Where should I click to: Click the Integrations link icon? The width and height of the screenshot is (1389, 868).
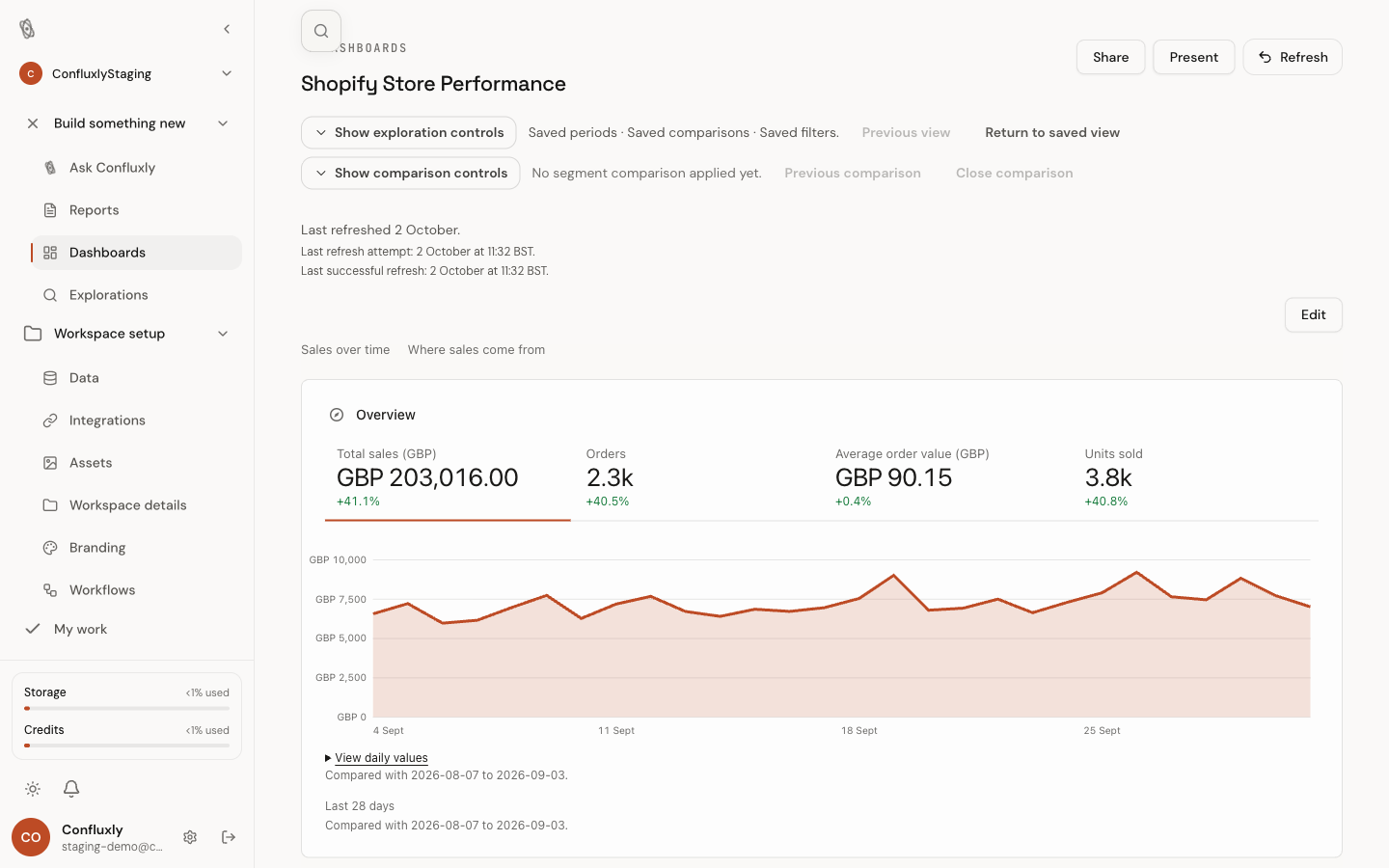[x=50, y=420]
